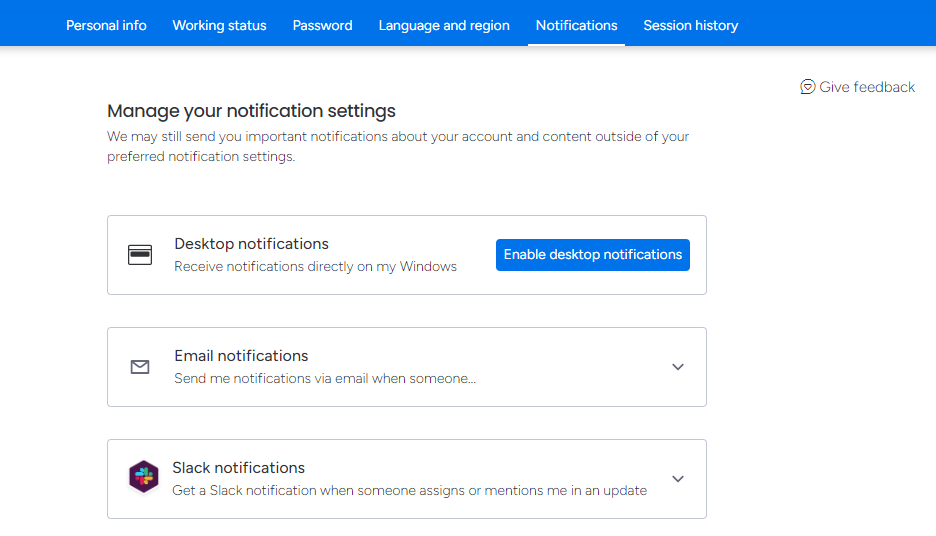Image resolution: width=936 pixels, height=536 pixels.
Task: View the Session history tab
Action: pos(690,25)
